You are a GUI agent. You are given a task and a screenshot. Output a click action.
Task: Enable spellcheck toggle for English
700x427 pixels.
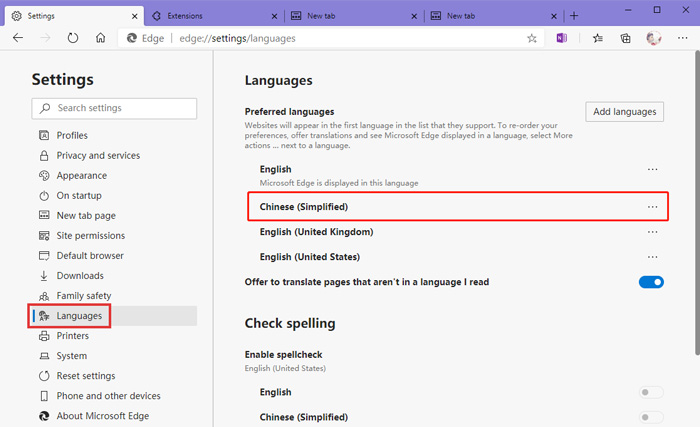tap(651, 392)
